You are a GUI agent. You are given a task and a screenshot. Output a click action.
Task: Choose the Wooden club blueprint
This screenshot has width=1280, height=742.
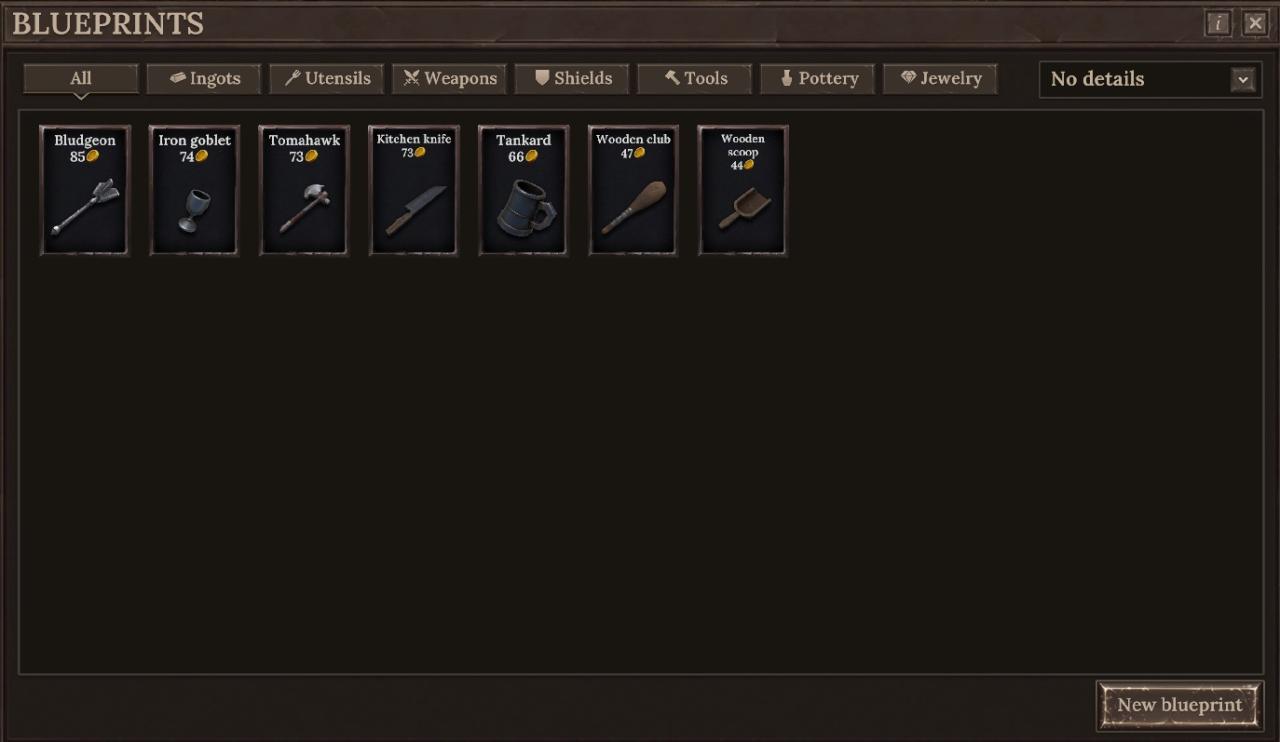(633, 190)
